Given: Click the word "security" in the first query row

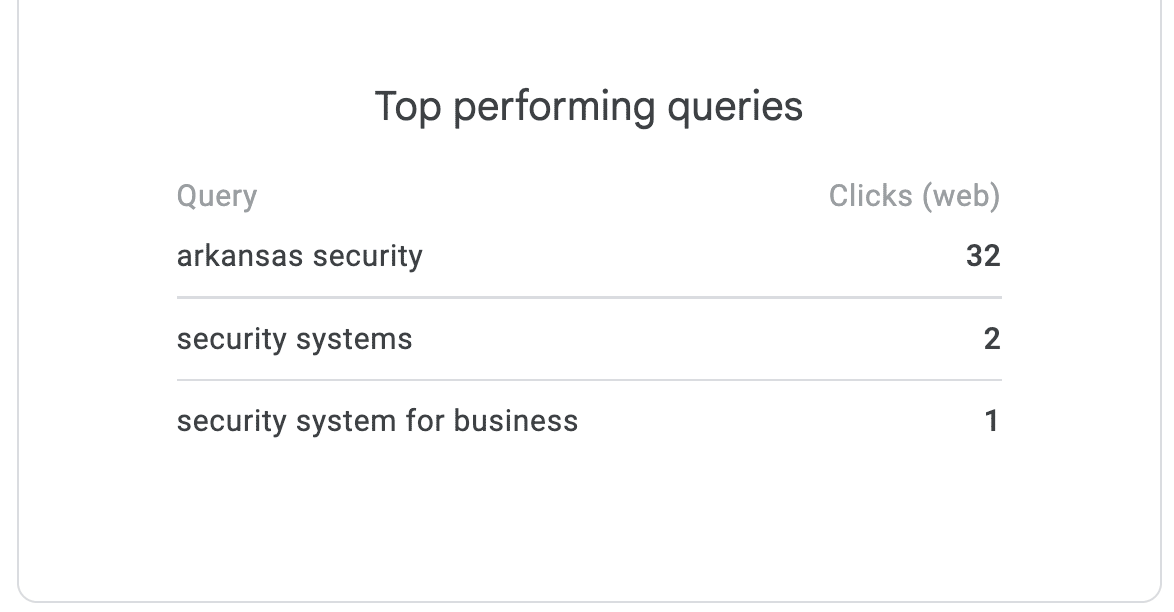Looking at the screenshot, I should tap(367, 256).
